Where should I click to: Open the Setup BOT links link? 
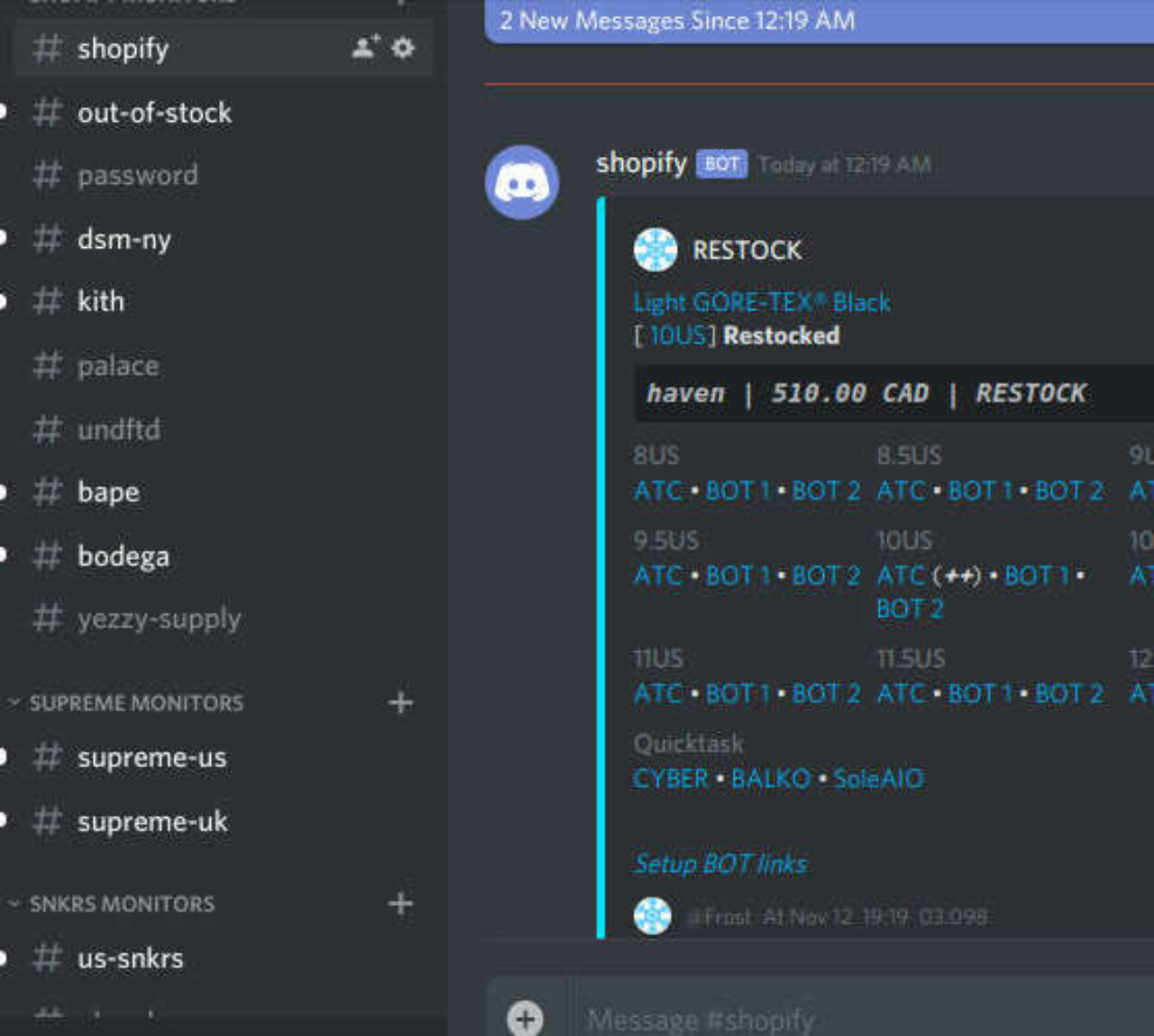[x=720, y=864]
